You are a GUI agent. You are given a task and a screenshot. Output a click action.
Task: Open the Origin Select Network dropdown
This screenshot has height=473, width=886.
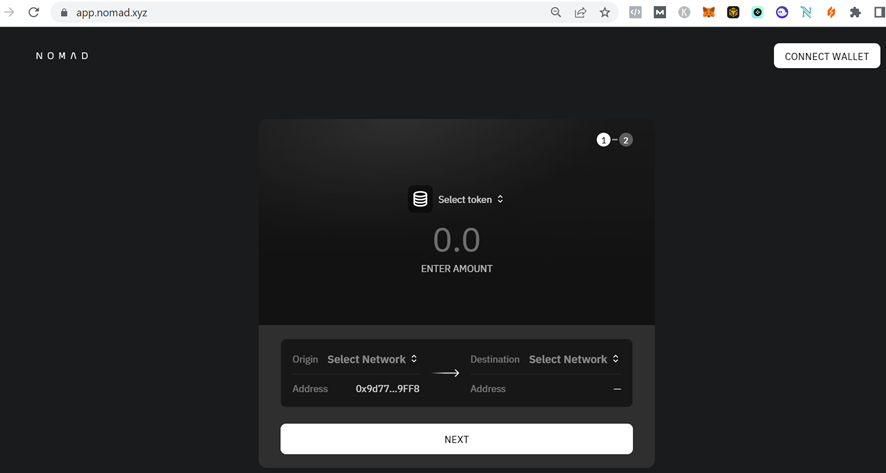coord(372,359)
